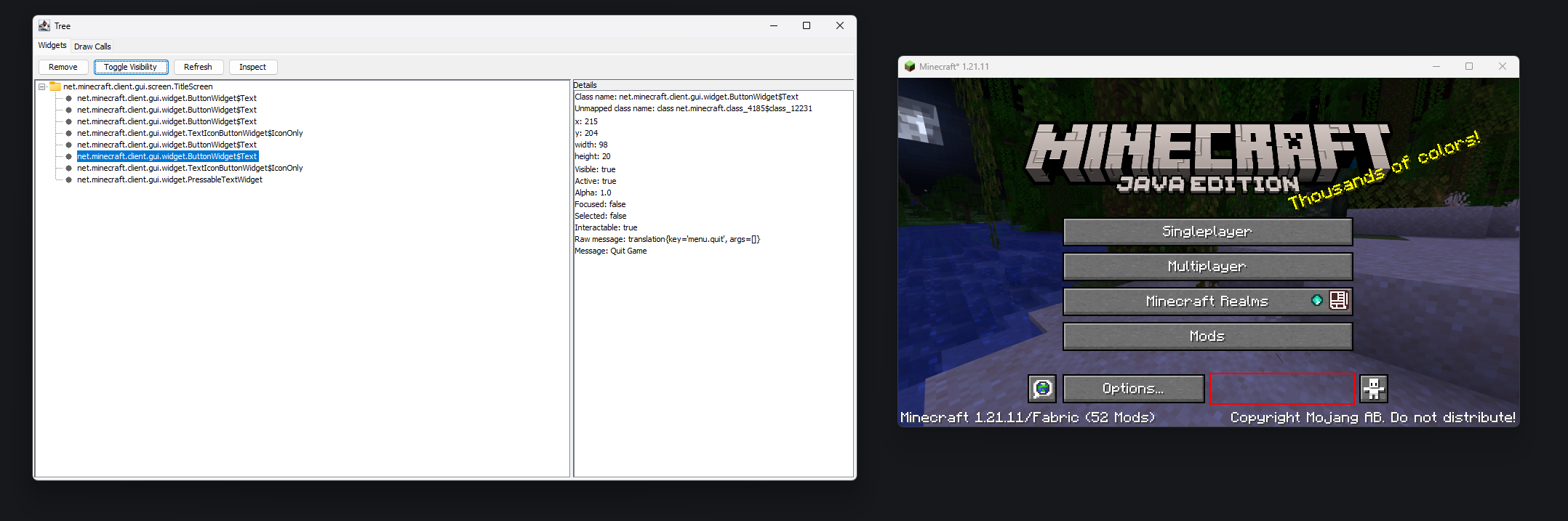Click the "Message: Quit Game" detail line
Screen dimensions: 1568x521
(610, 251)
